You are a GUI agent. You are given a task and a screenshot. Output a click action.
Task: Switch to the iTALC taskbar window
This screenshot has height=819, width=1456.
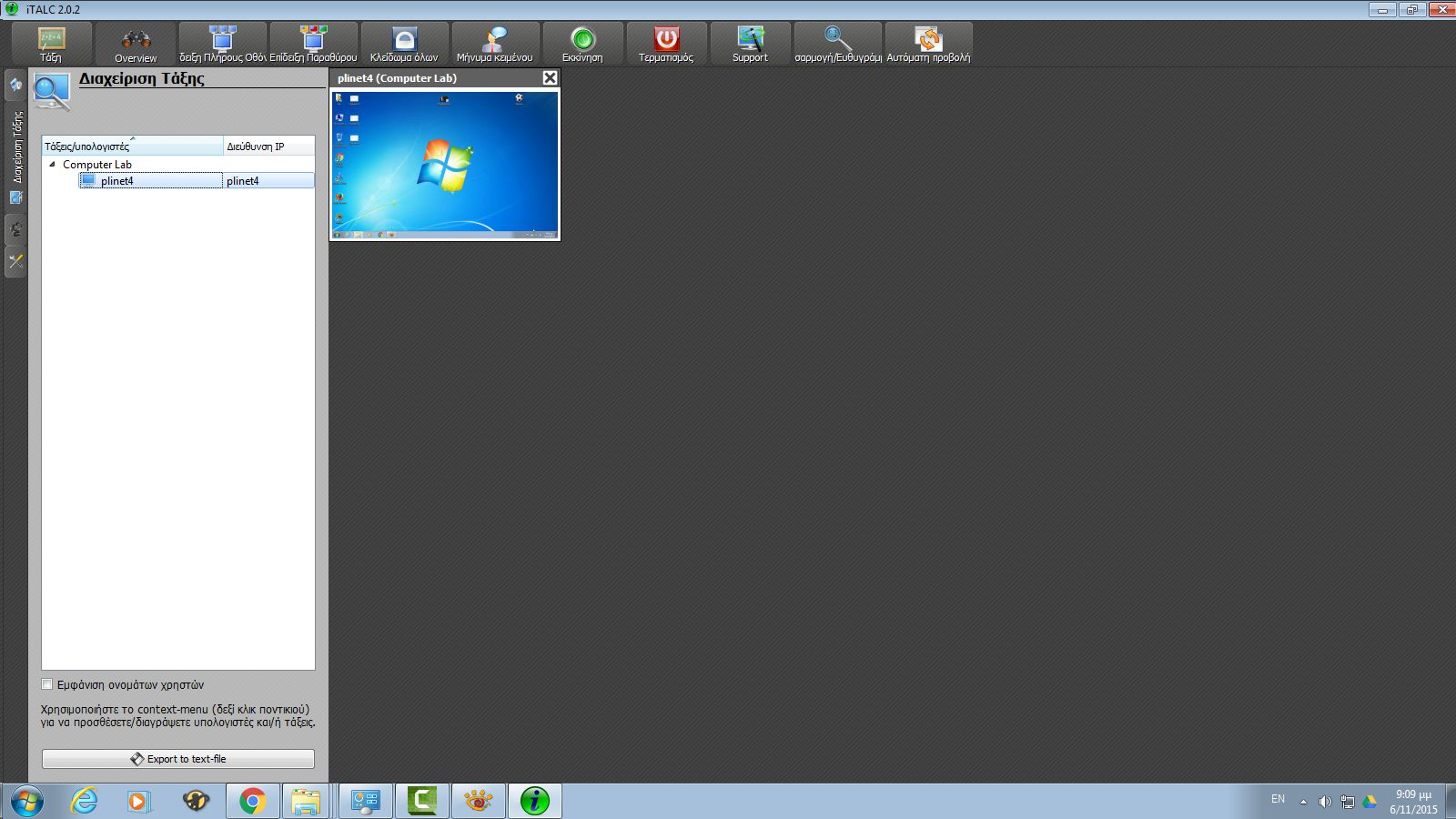pos(535,801)
